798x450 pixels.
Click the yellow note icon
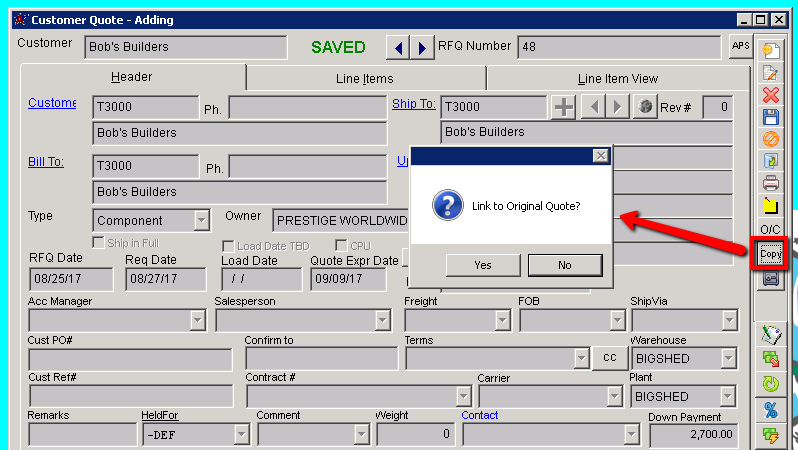(770, 205)
